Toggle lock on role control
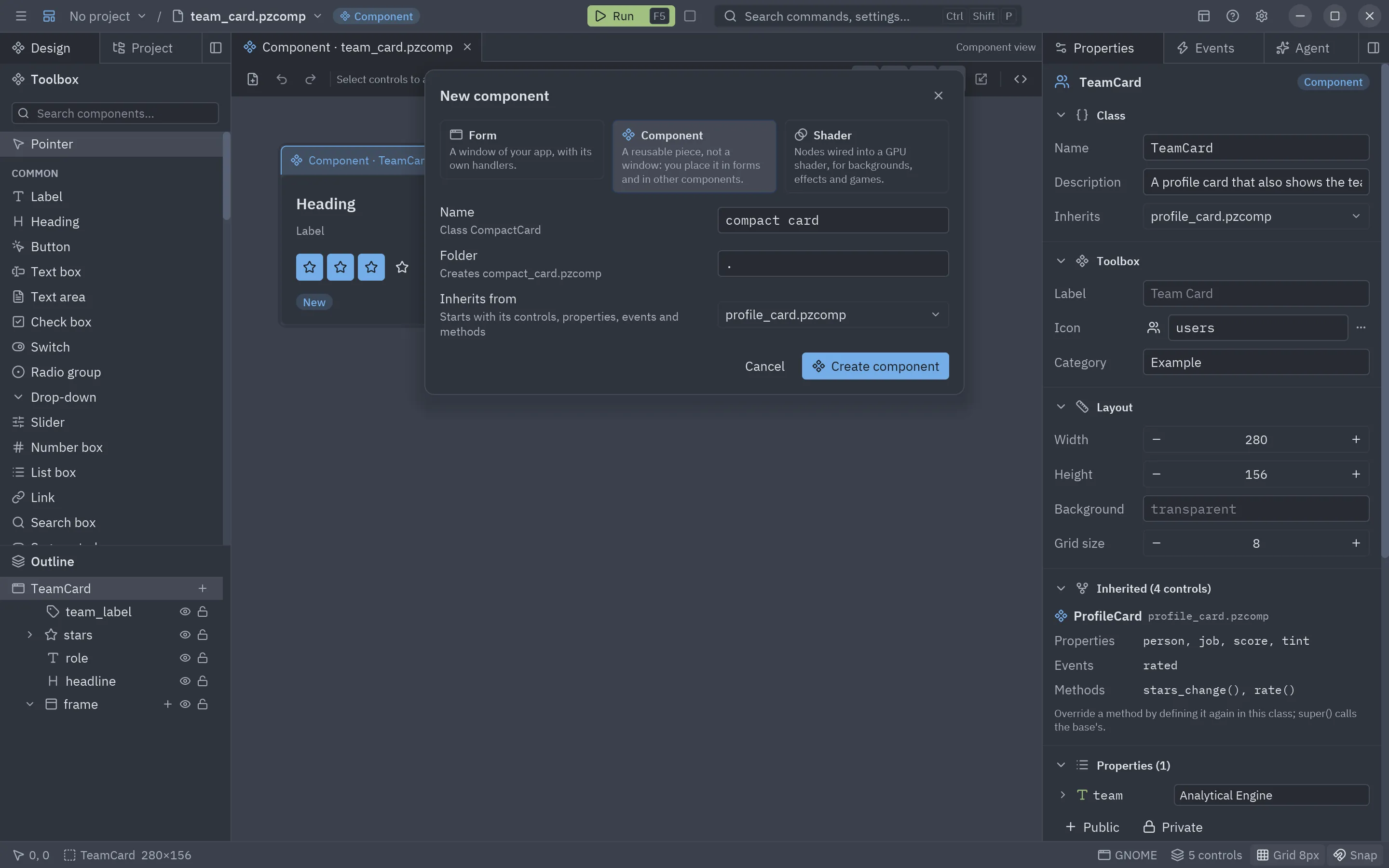 pos(202,658)
